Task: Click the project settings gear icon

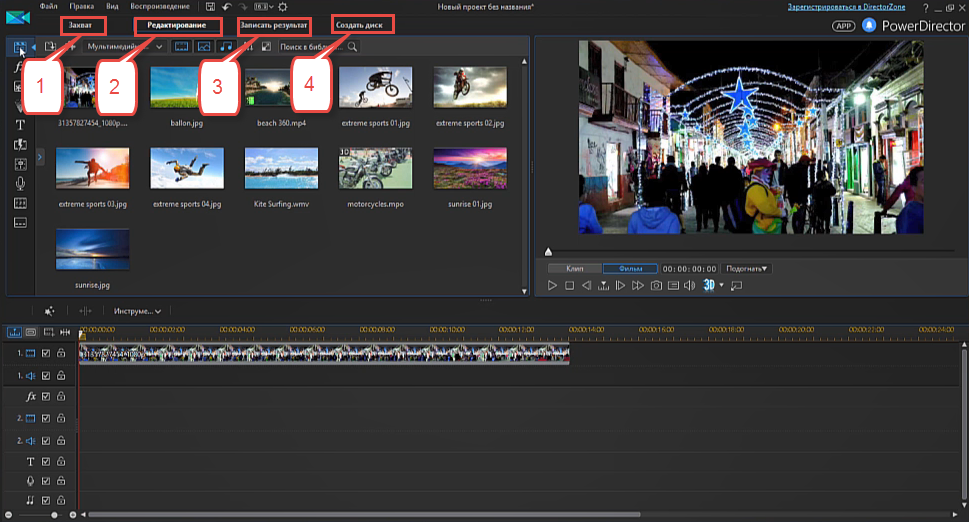Action: click(x=282, y=7)
